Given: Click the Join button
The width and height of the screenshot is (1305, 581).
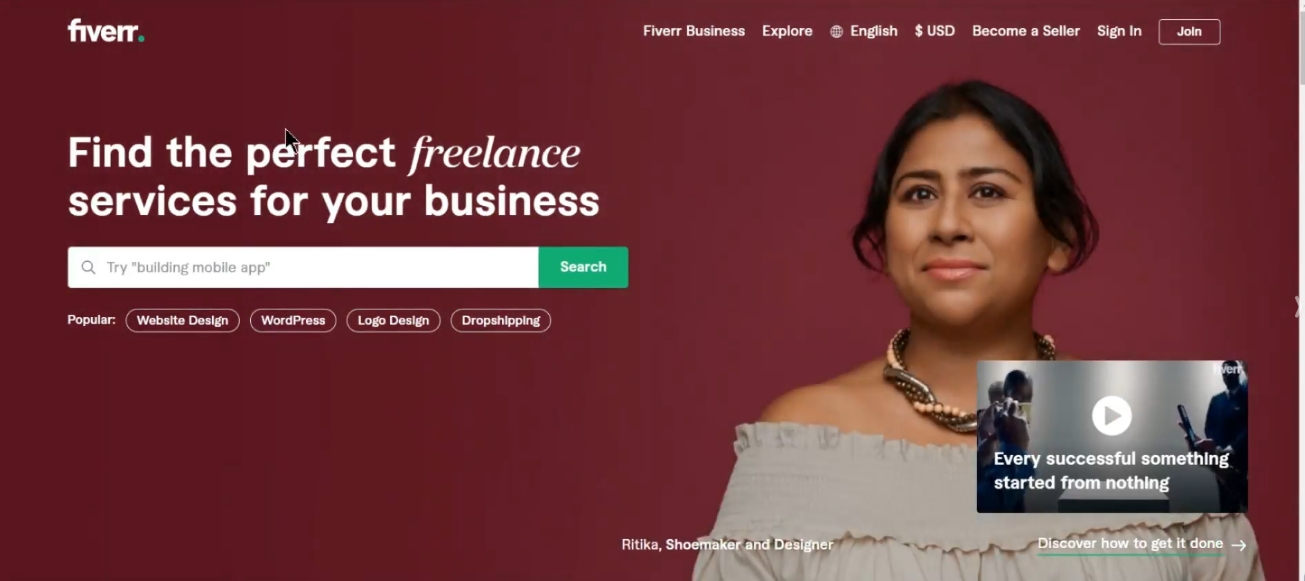Looking at the screenshot, I should 1189,31.
